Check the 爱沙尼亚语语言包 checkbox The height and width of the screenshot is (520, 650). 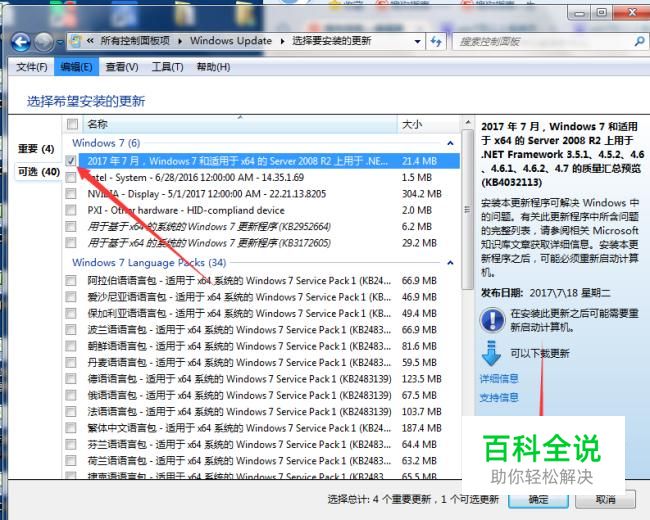coord(71,297)
